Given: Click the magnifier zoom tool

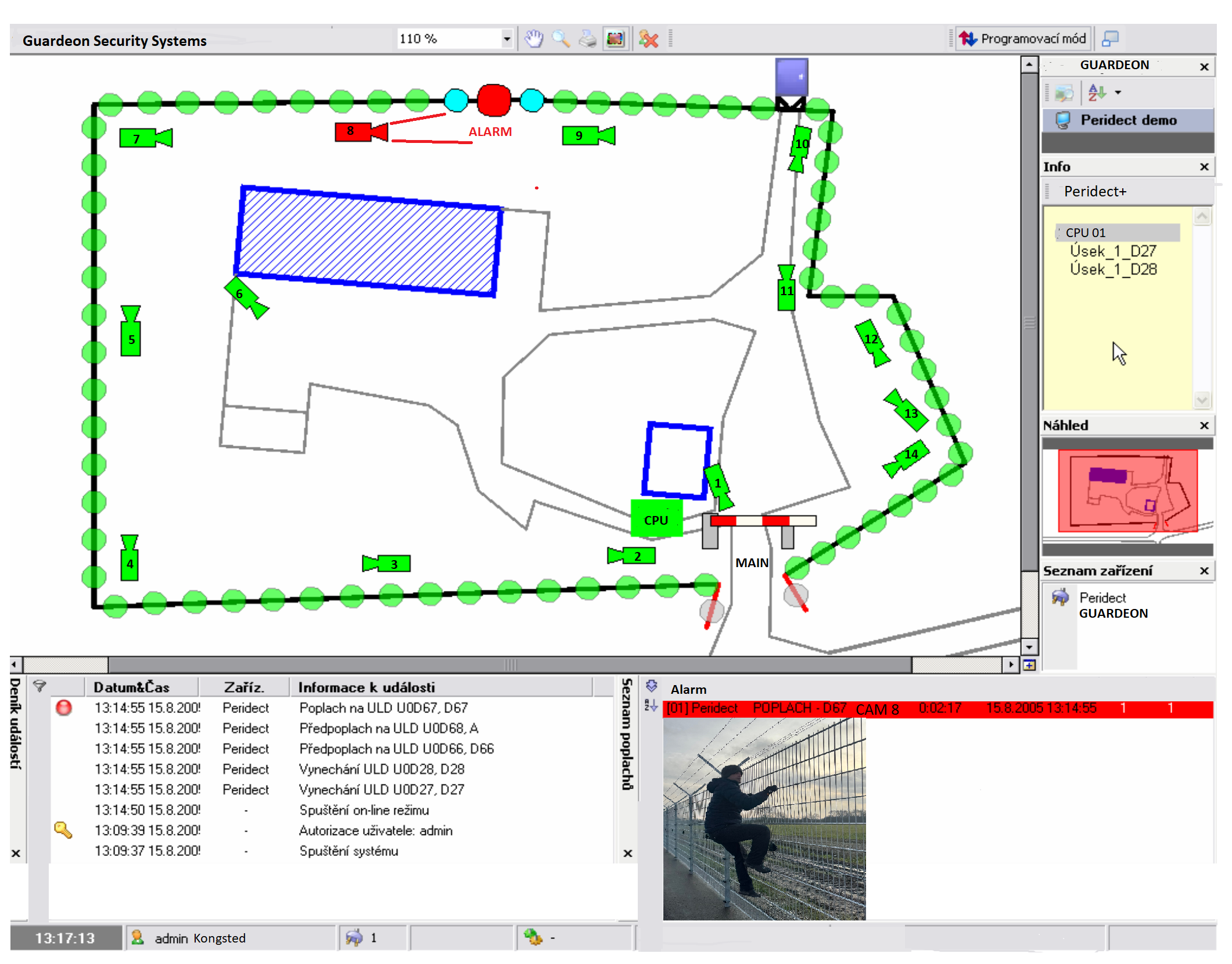Looking at the screenshot, I should (x=561, y=39).
